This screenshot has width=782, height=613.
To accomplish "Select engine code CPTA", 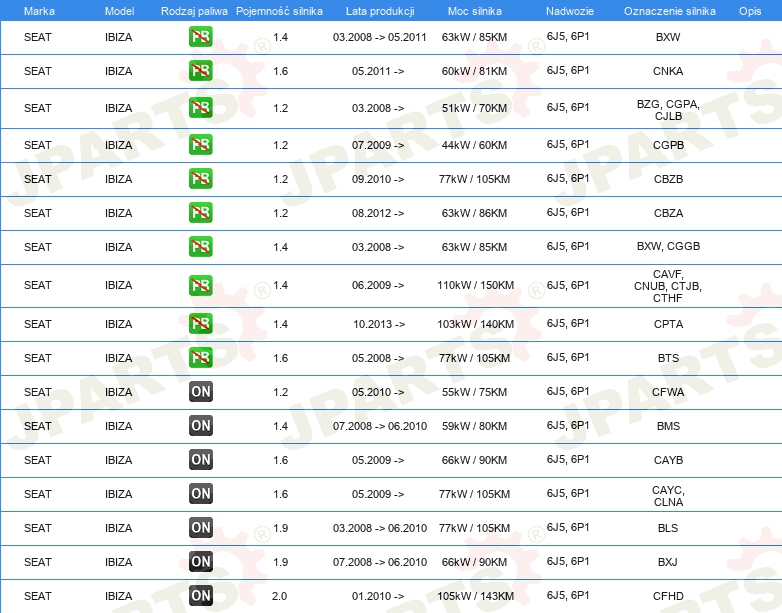I will tap(668, 324).
